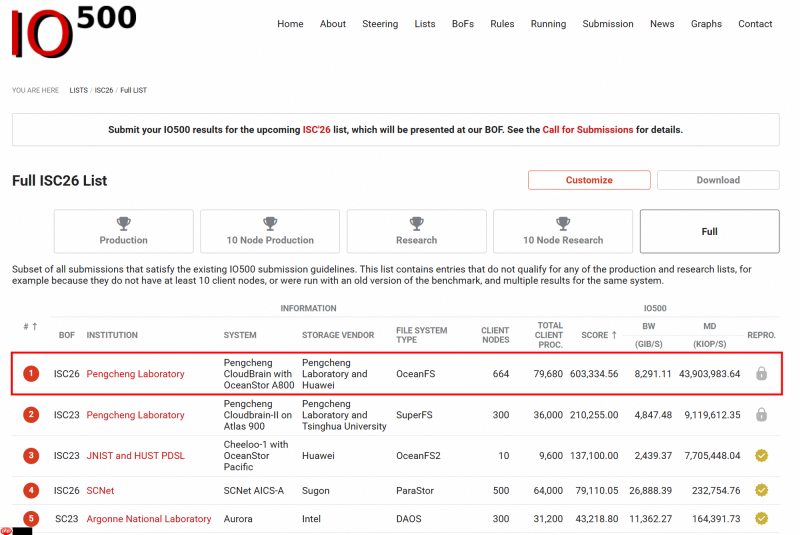The height and width of the screenshot is (535, 800).
Task: Open Pengcheng Laboratory link in rank 2 row
Action: [x=135, y=415]
